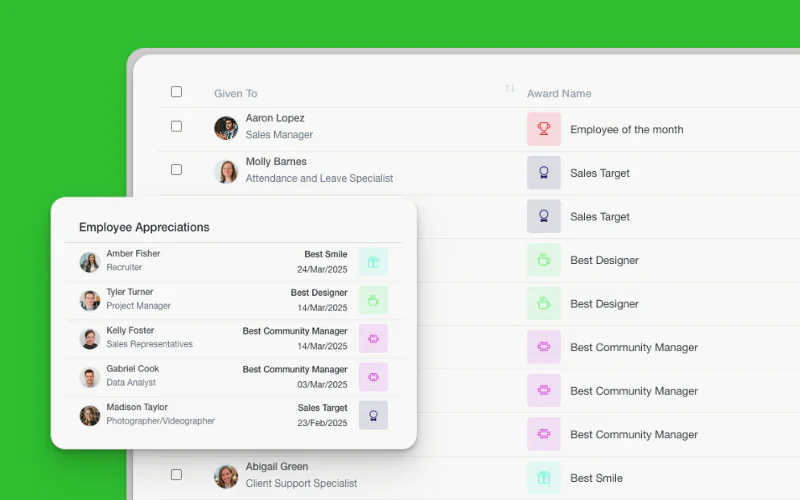This screenshot has width=800, height=500.
Task: Toggle the select-all checkbox in the table header
Action: [177, 92]
